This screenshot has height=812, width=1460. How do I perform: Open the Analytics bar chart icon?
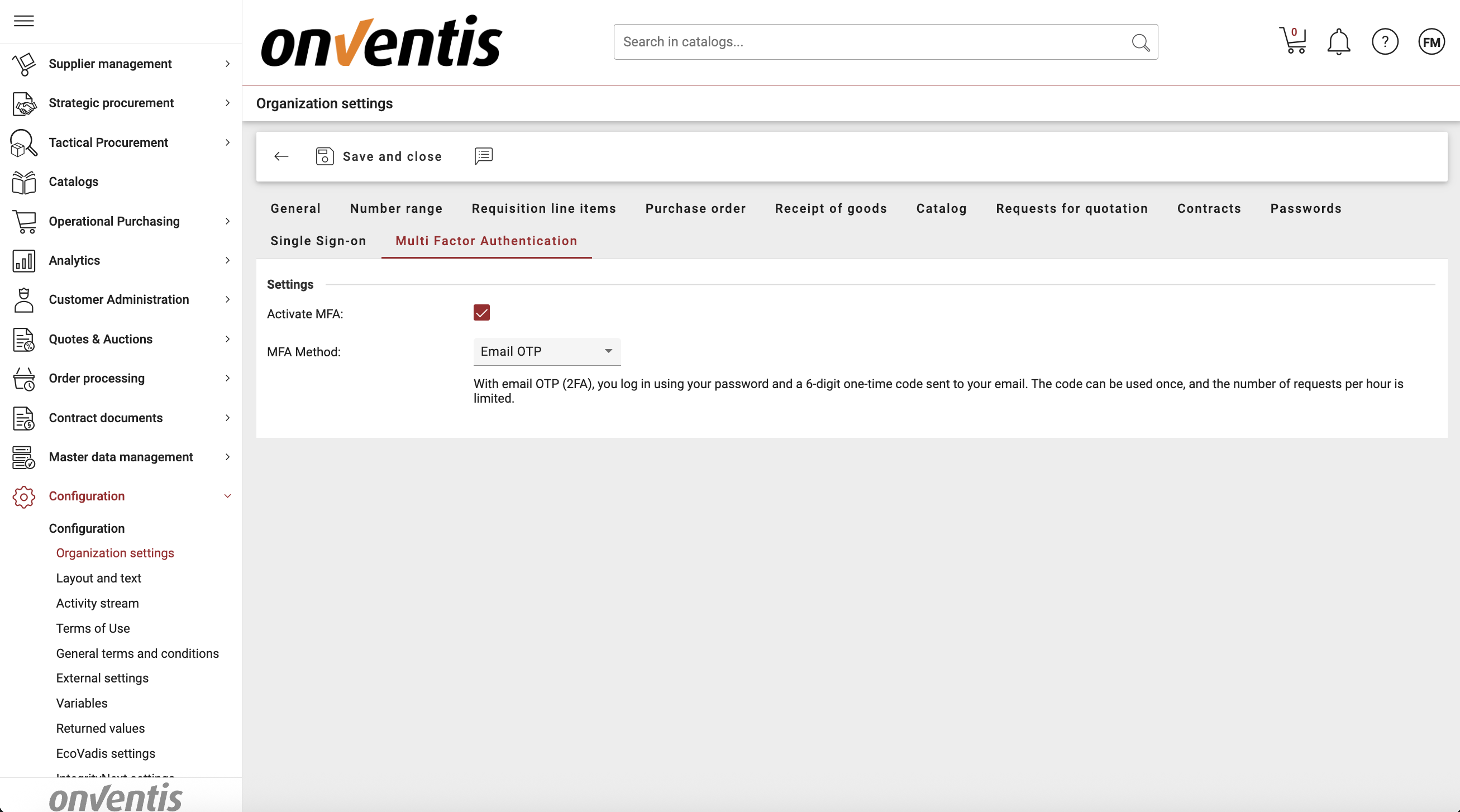(x=23, y=261)
